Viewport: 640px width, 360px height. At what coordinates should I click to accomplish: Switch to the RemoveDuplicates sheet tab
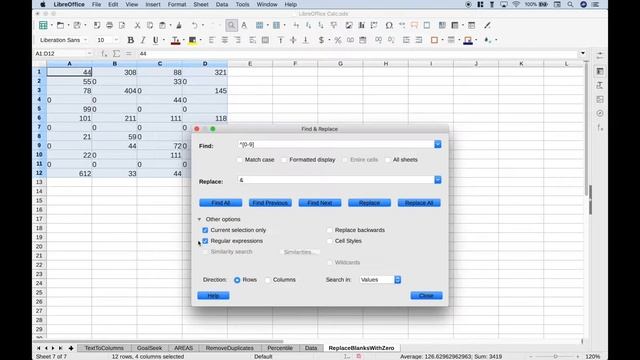coord(230,348)
